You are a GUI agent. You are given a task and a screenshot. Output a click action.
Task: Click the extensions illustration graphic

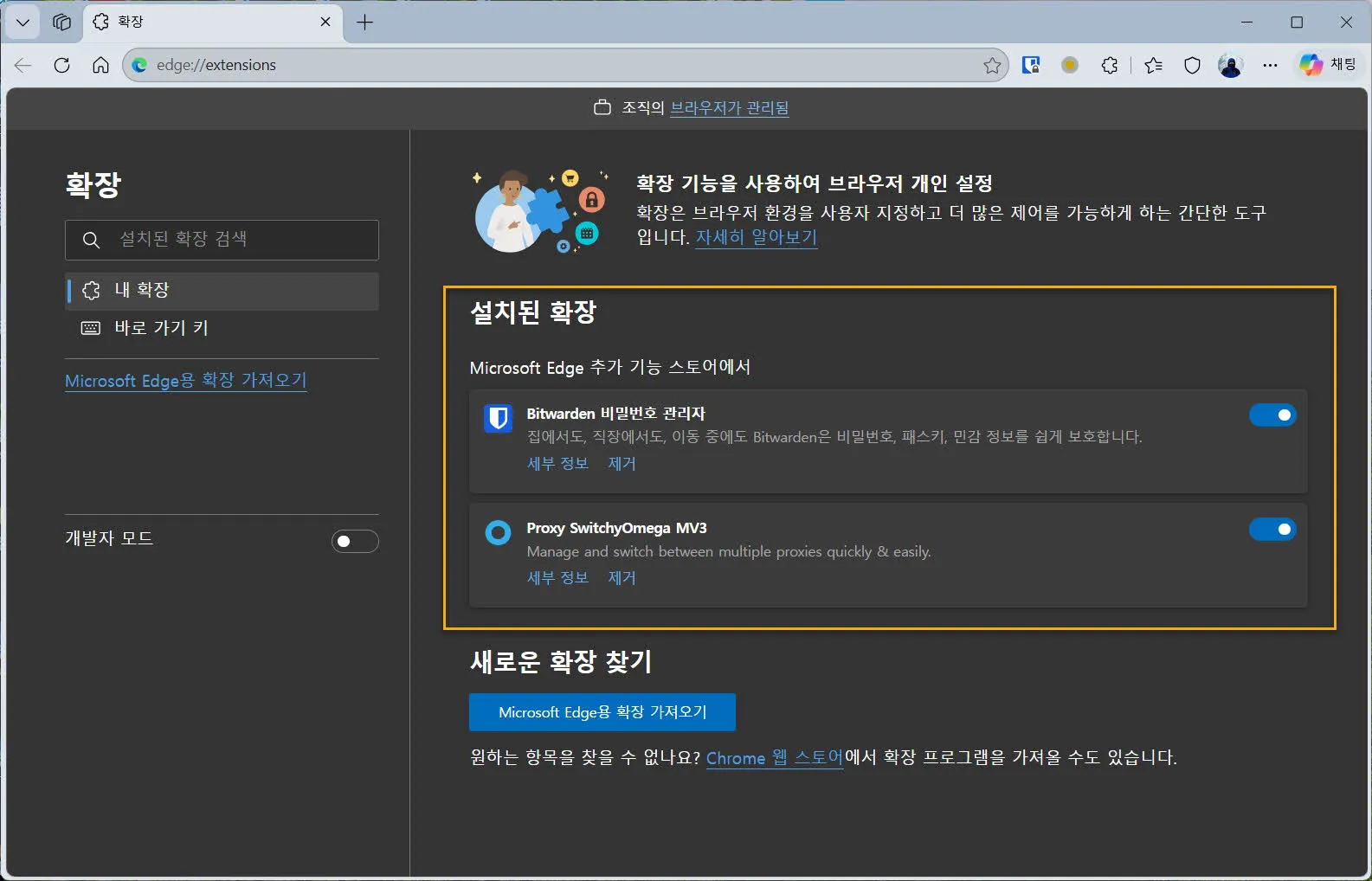tap(541, 210)
